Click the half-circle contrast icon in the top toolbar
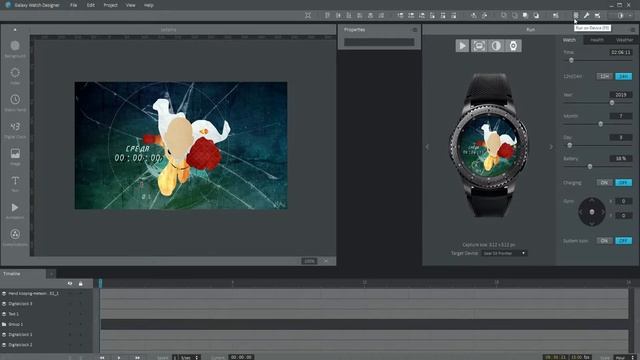This screenshot has width=640, height=360. (x=620, y=16)
